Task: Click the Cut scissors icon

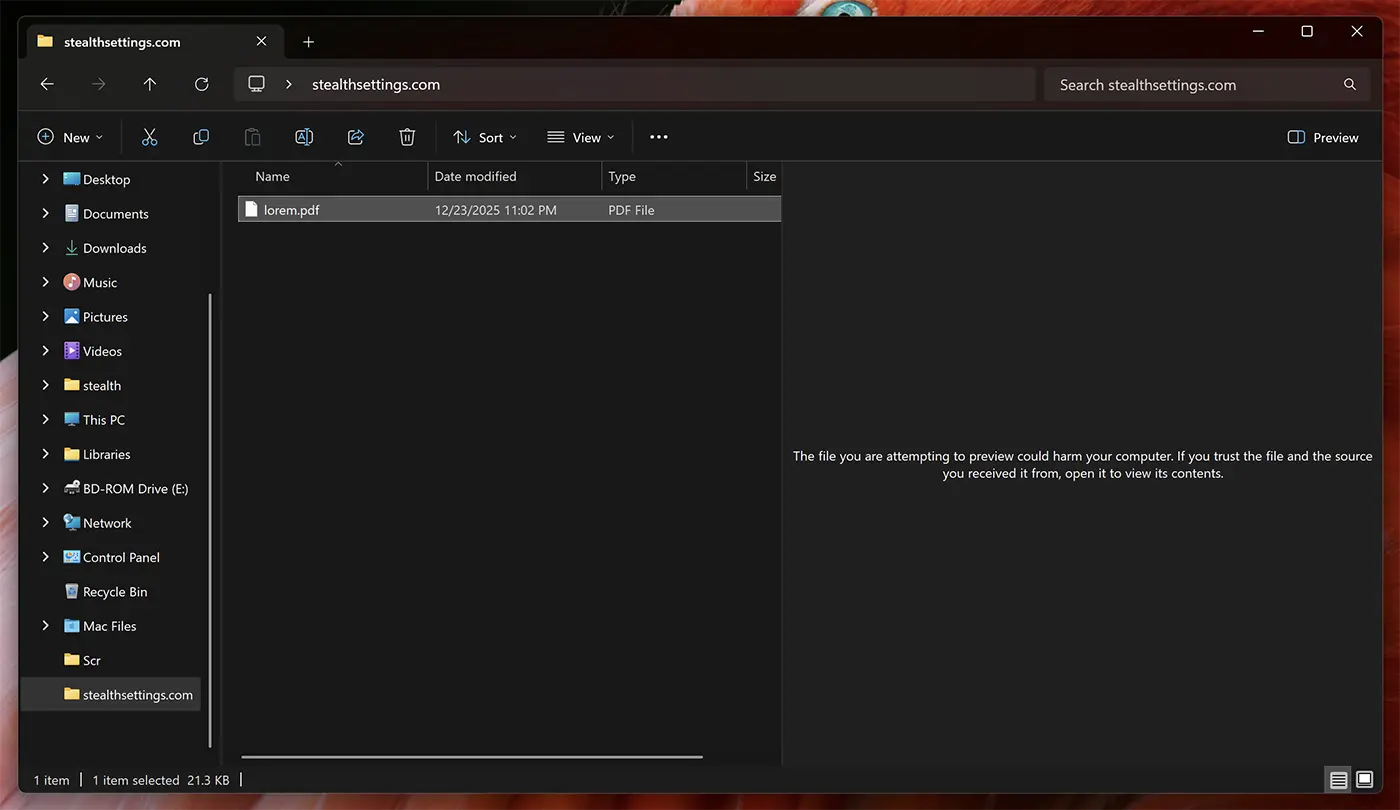Action: [149, 137]
